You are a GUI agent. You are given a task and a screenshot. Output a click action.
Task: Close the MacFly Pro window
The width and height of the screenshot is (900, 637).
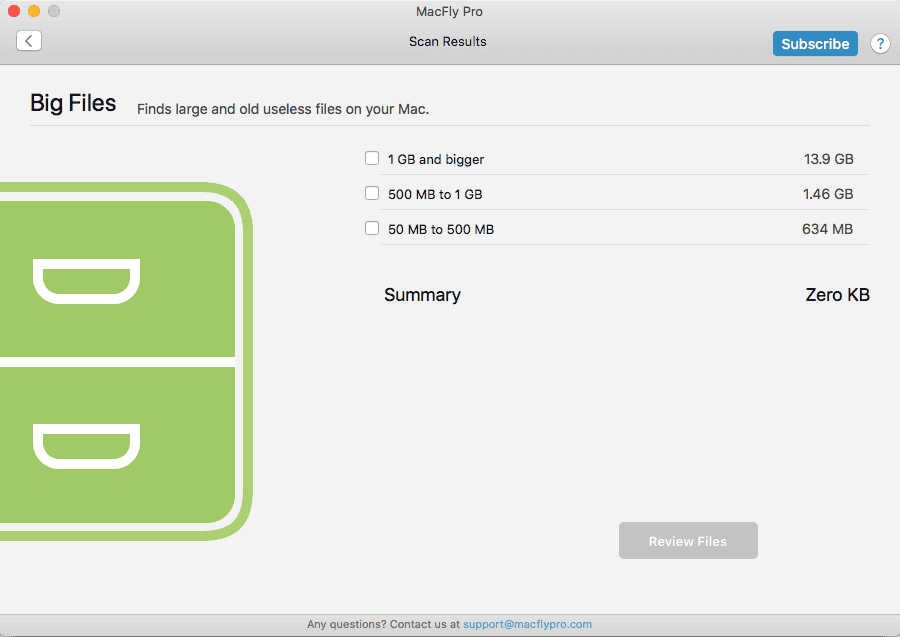pos(14,11)
